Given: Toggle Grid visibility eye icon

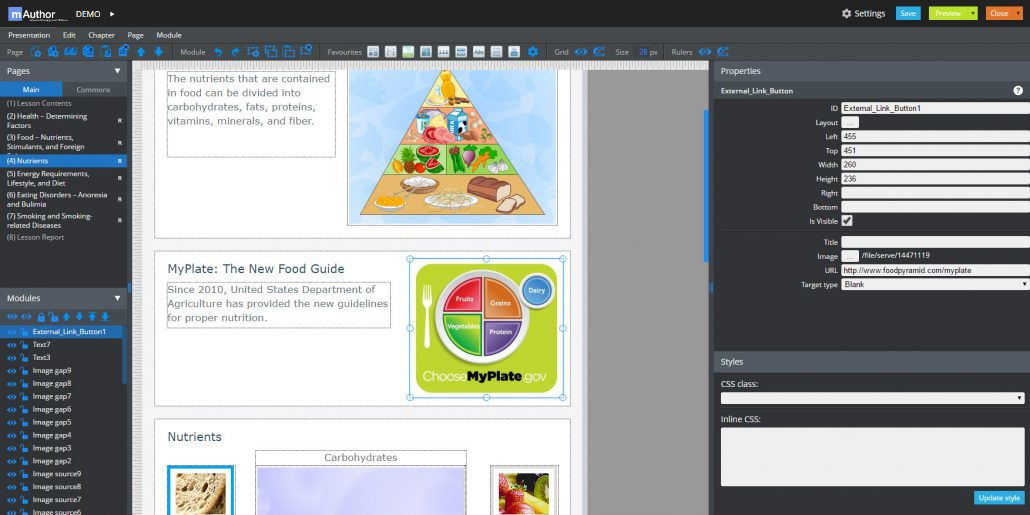Looking at the screenshot, I should point(581,52).
